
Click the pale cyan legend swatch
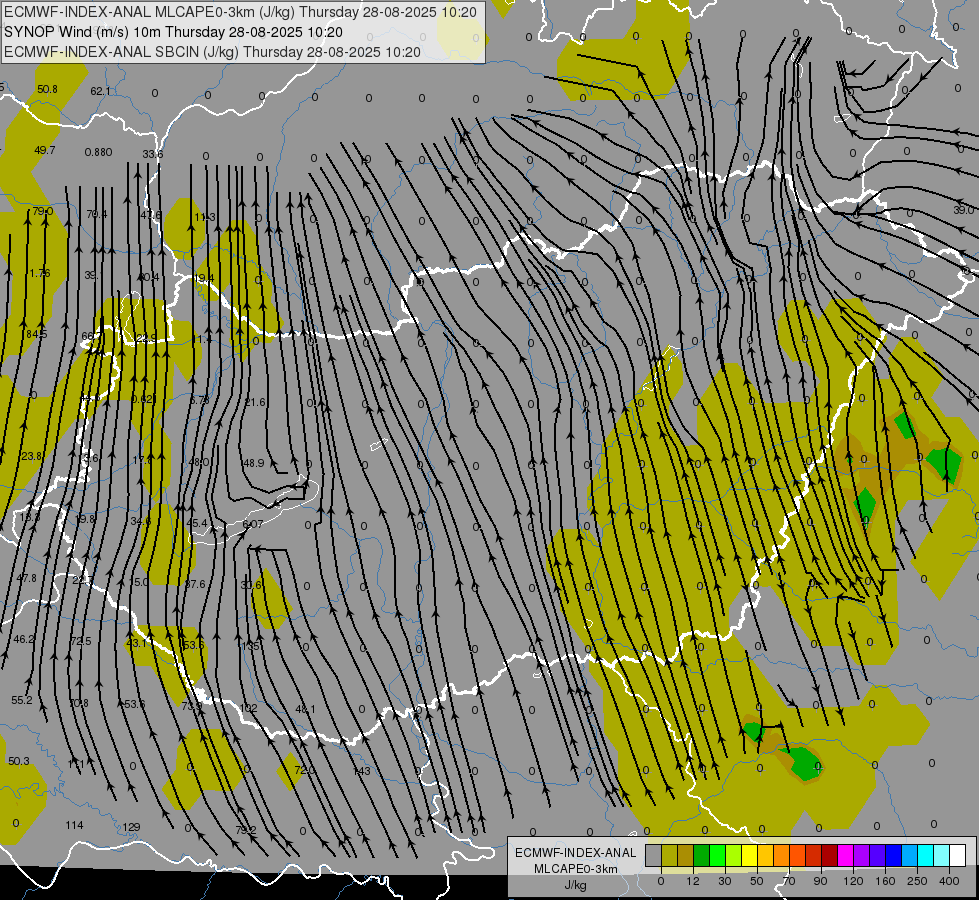pyautogui.click(x=942, y=855)
